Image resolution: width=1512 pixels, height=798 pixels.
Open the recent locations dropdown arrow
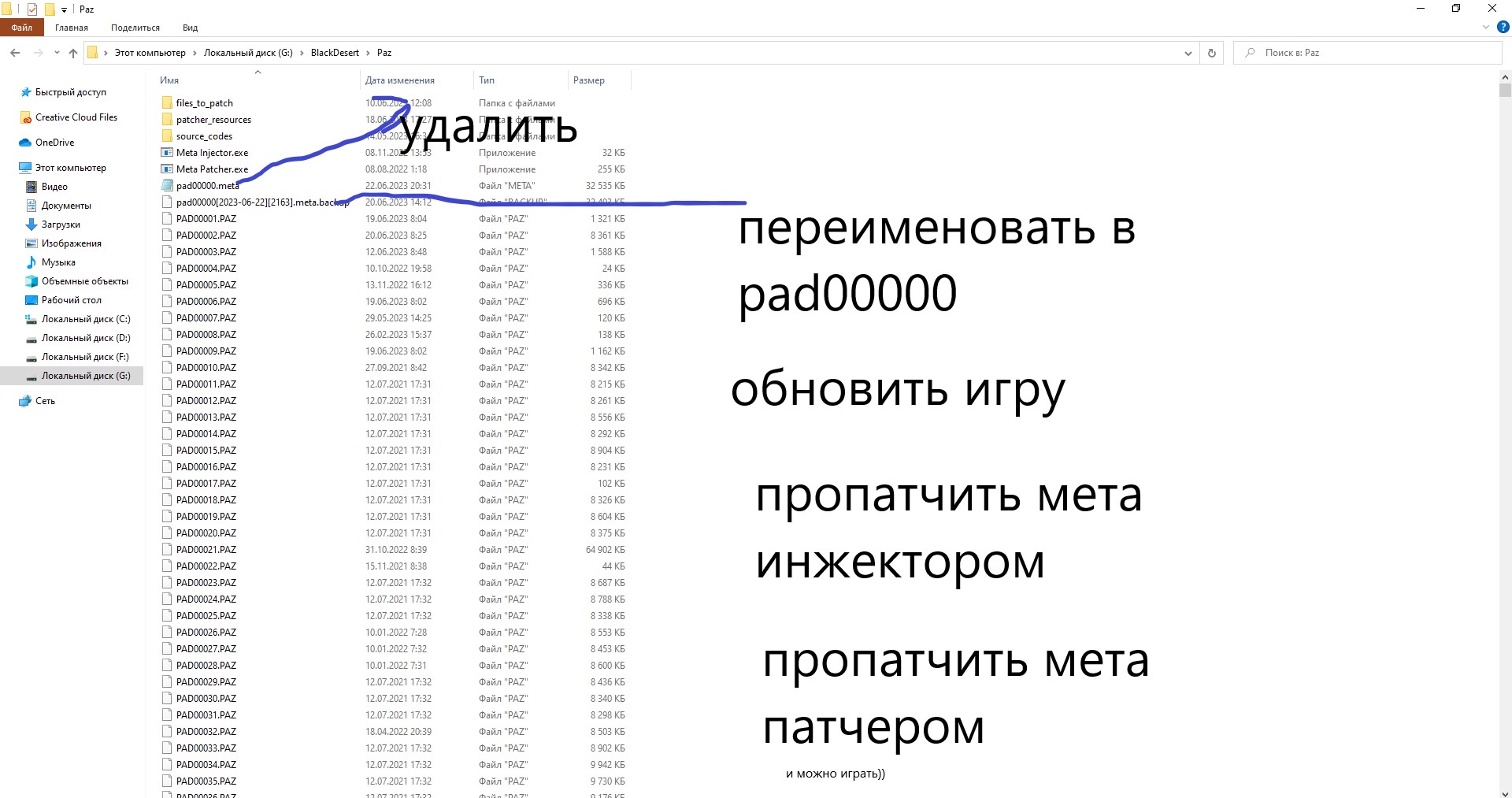point(57,53)
